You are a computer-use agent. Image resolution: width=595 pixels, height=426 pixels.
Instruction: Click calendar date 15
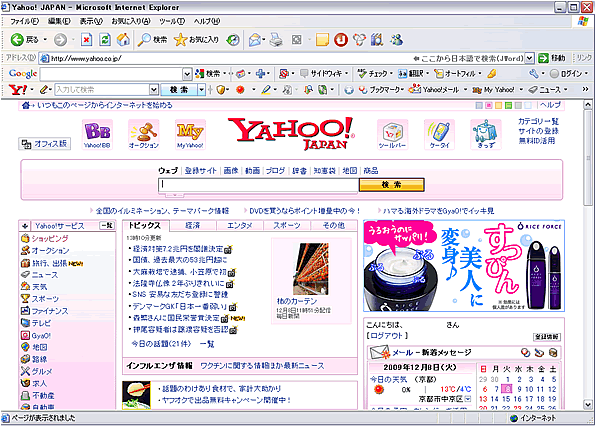pos(506,399)
